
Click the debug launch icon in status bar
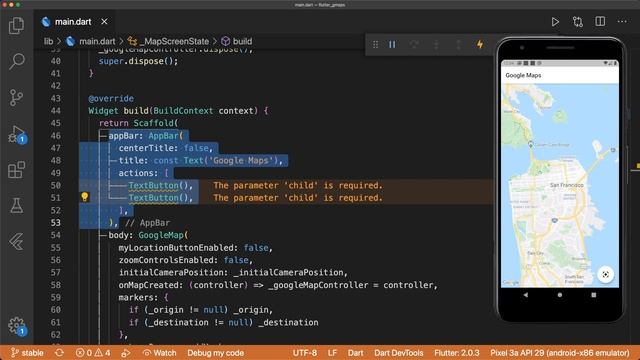coord(126,353)
